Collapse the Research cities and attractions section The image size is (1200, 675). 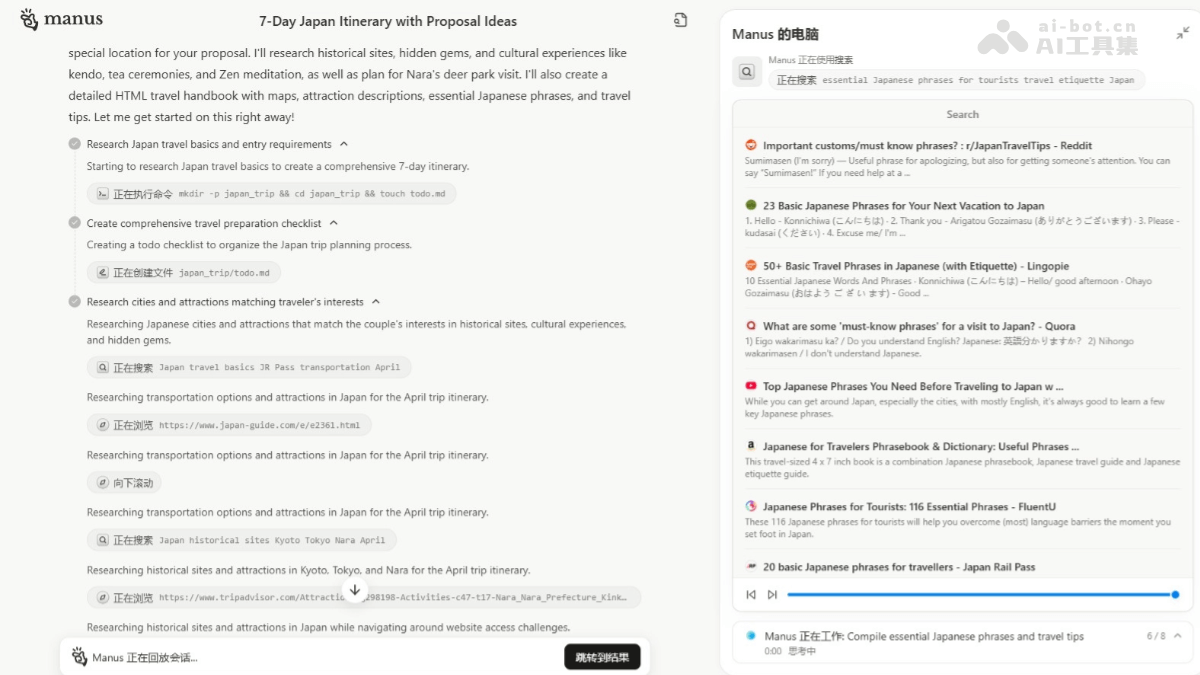pyautogui.click(x=376, y=301)
